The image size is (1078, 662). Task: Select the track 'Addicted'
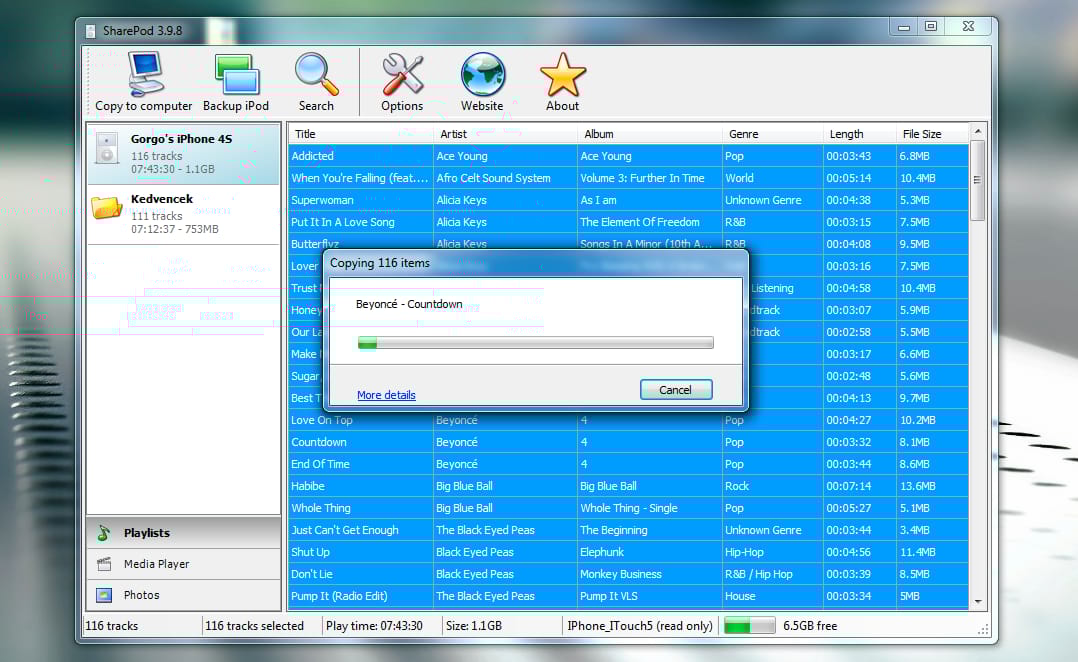tap(313, 156)
